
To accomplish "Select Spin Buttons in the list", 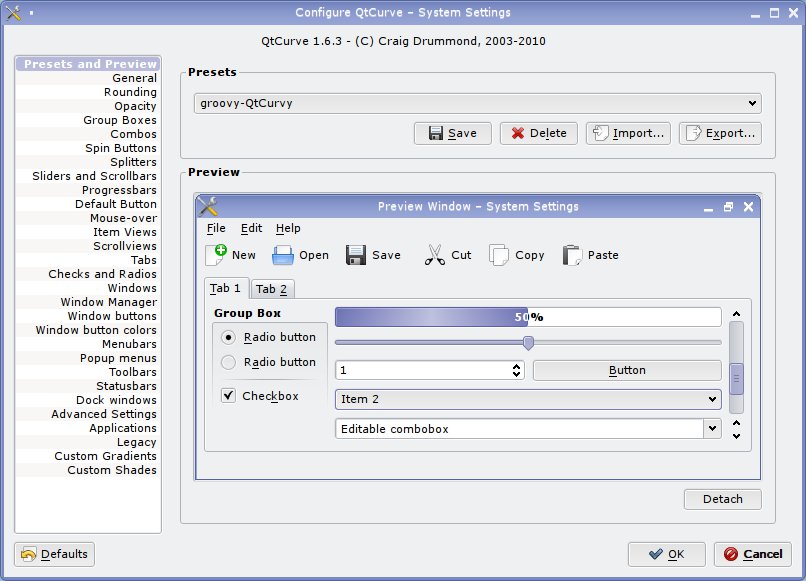I will pos(88,148).
